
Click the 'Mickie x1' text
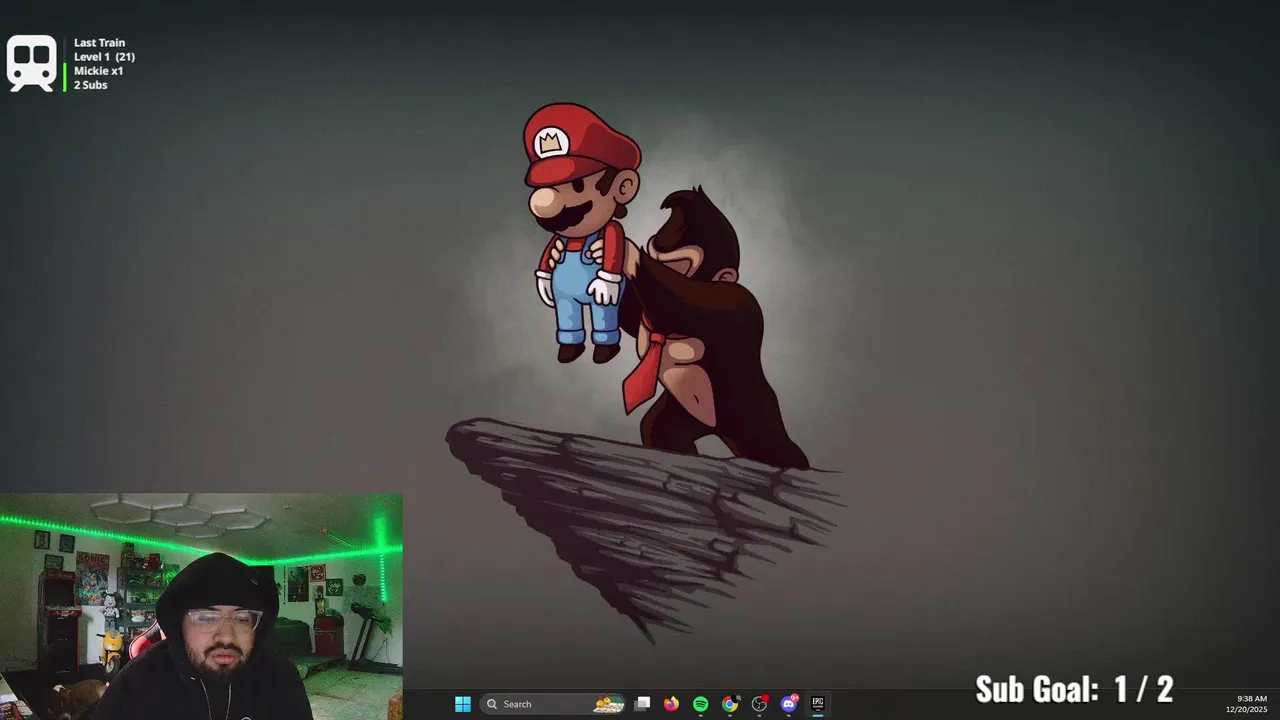click(x=98, y=71)
